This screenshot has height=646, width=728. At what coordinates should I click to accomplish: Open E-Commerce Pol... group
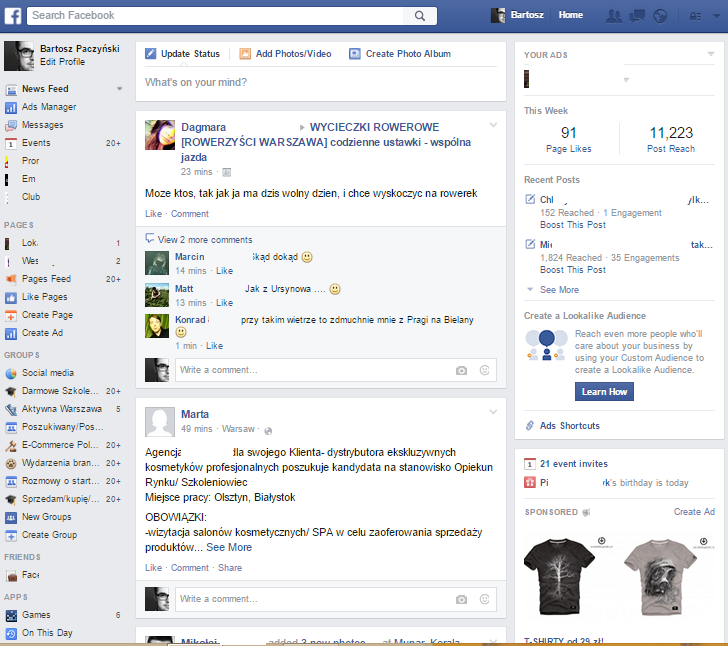click(60, 445)
